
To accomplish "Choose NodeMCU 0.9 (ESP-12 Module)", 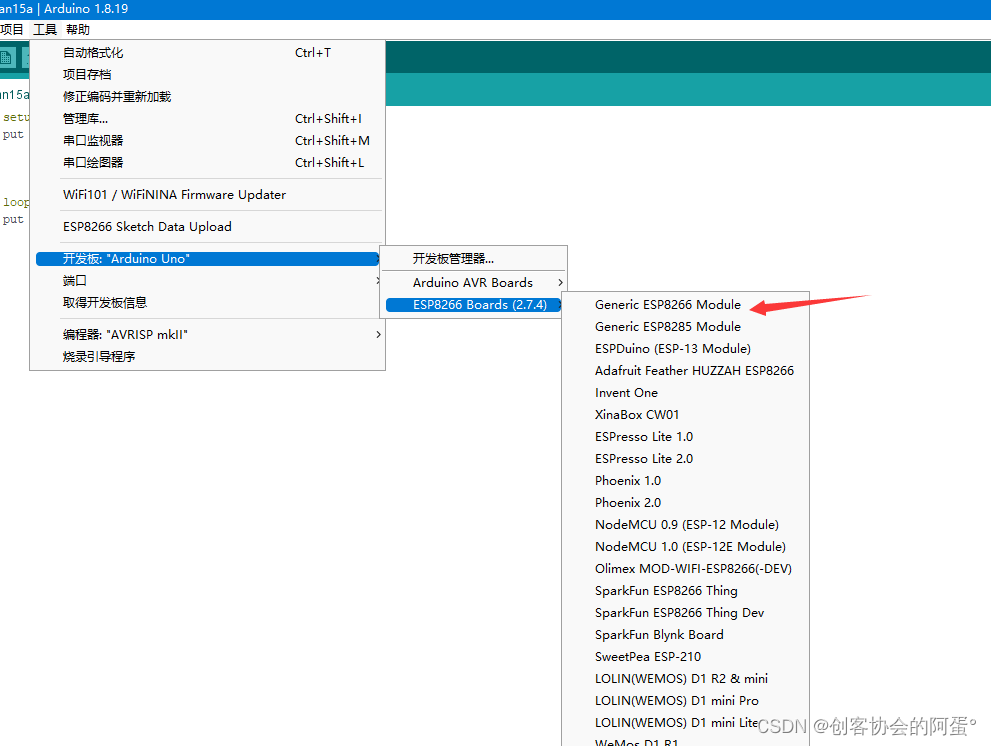I will [x=685, y=525].
